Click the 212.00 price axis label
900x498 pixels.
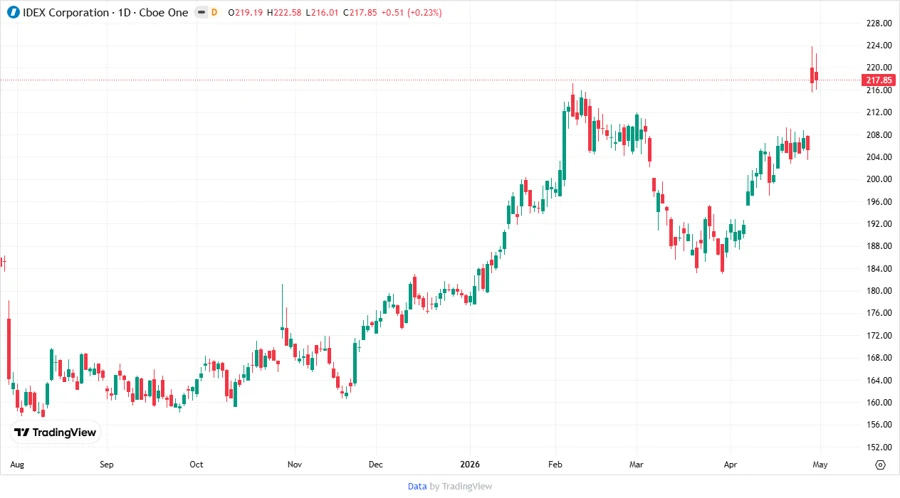(879, 112)
